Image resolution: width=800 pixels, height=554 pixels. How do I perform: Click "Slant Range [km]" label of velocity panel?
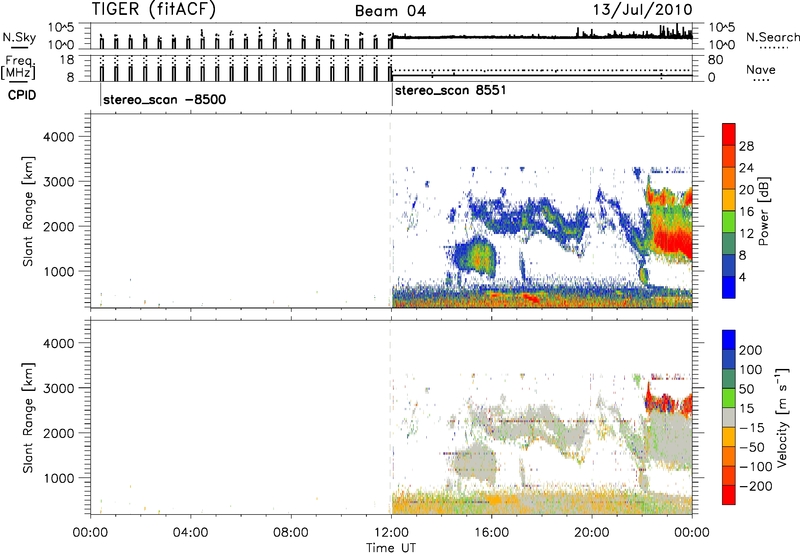point(28,418)
